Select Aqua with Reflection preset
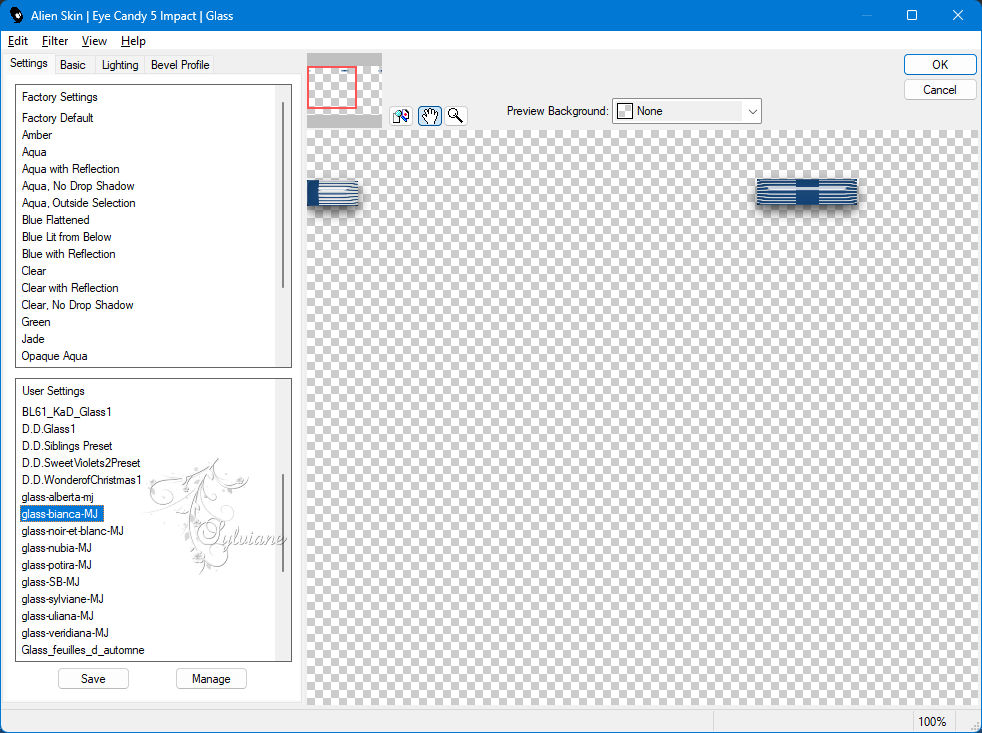The height and width of the screenshot is (733, 982). [x=70, y=169]
